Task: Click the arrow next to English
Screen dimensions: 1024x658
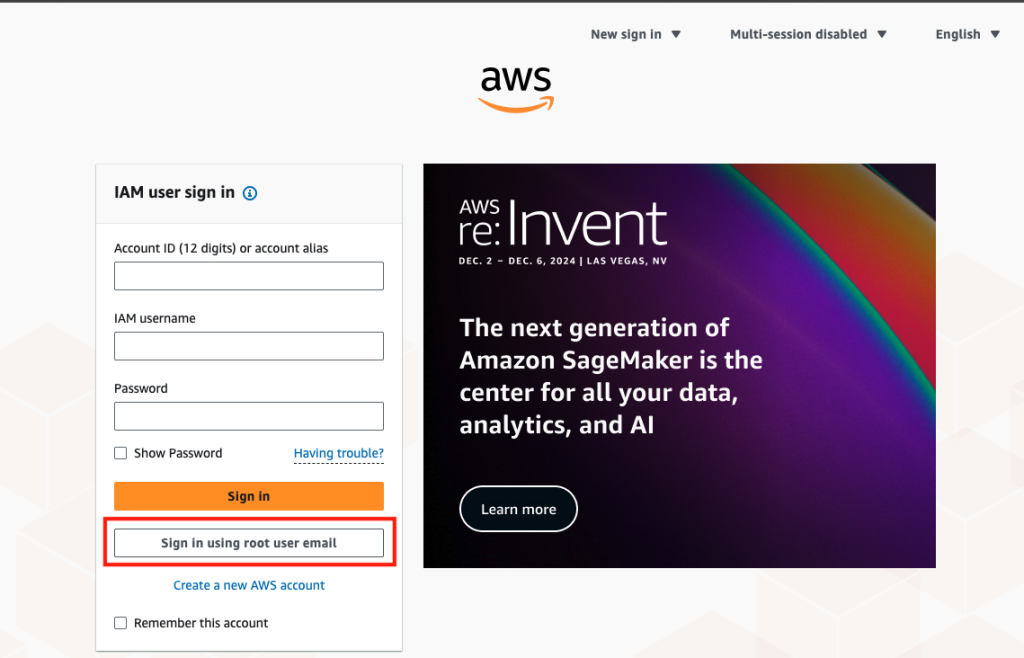Action: click(x=995, y=35)
